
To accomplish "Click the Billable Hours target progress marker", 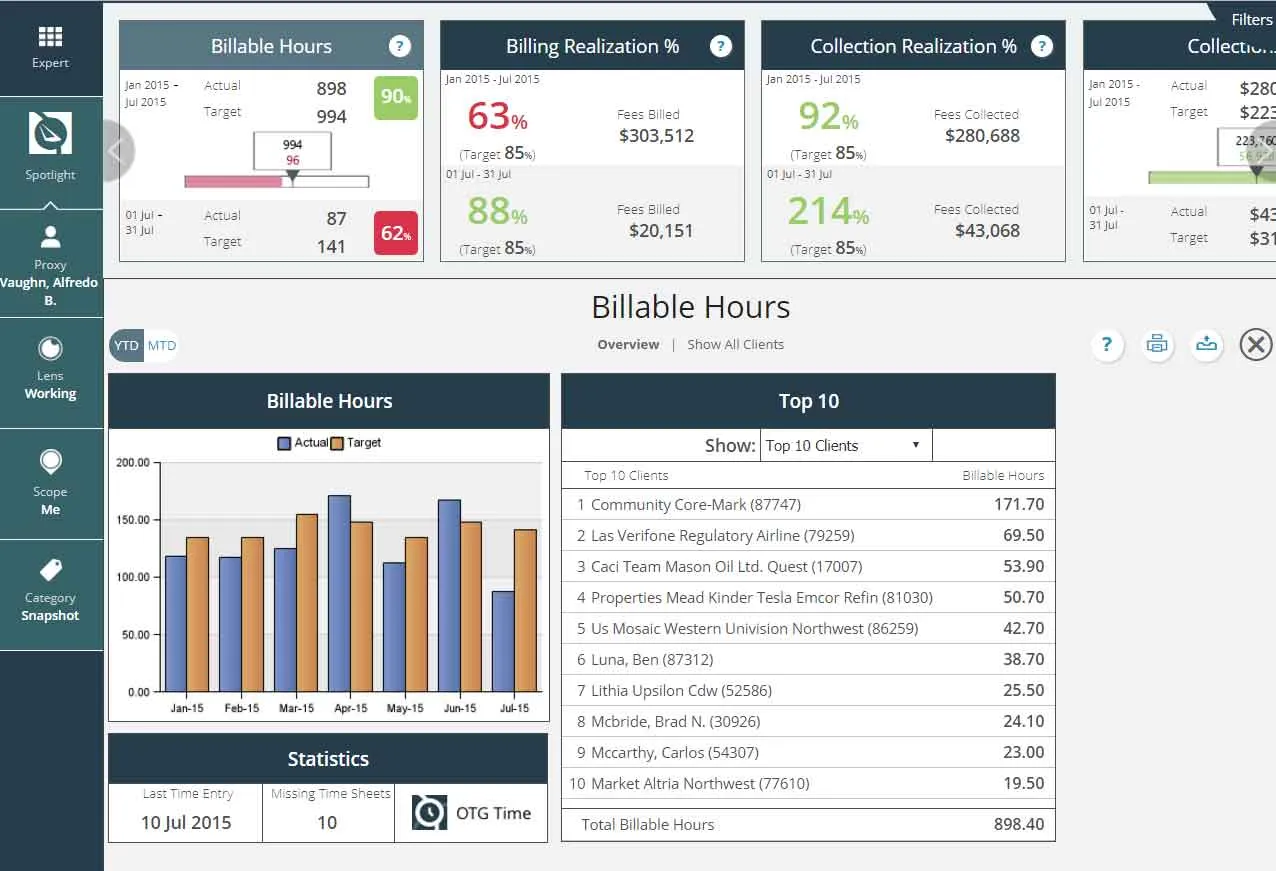I will pyautogui.click(x=292, y=176).
